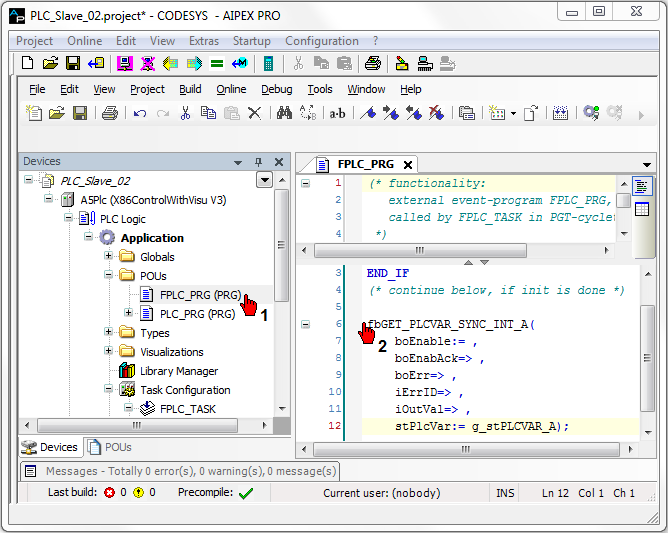Open the Configuration menu in AIPEX bar

pyautogui.click(x=322, y=41)
